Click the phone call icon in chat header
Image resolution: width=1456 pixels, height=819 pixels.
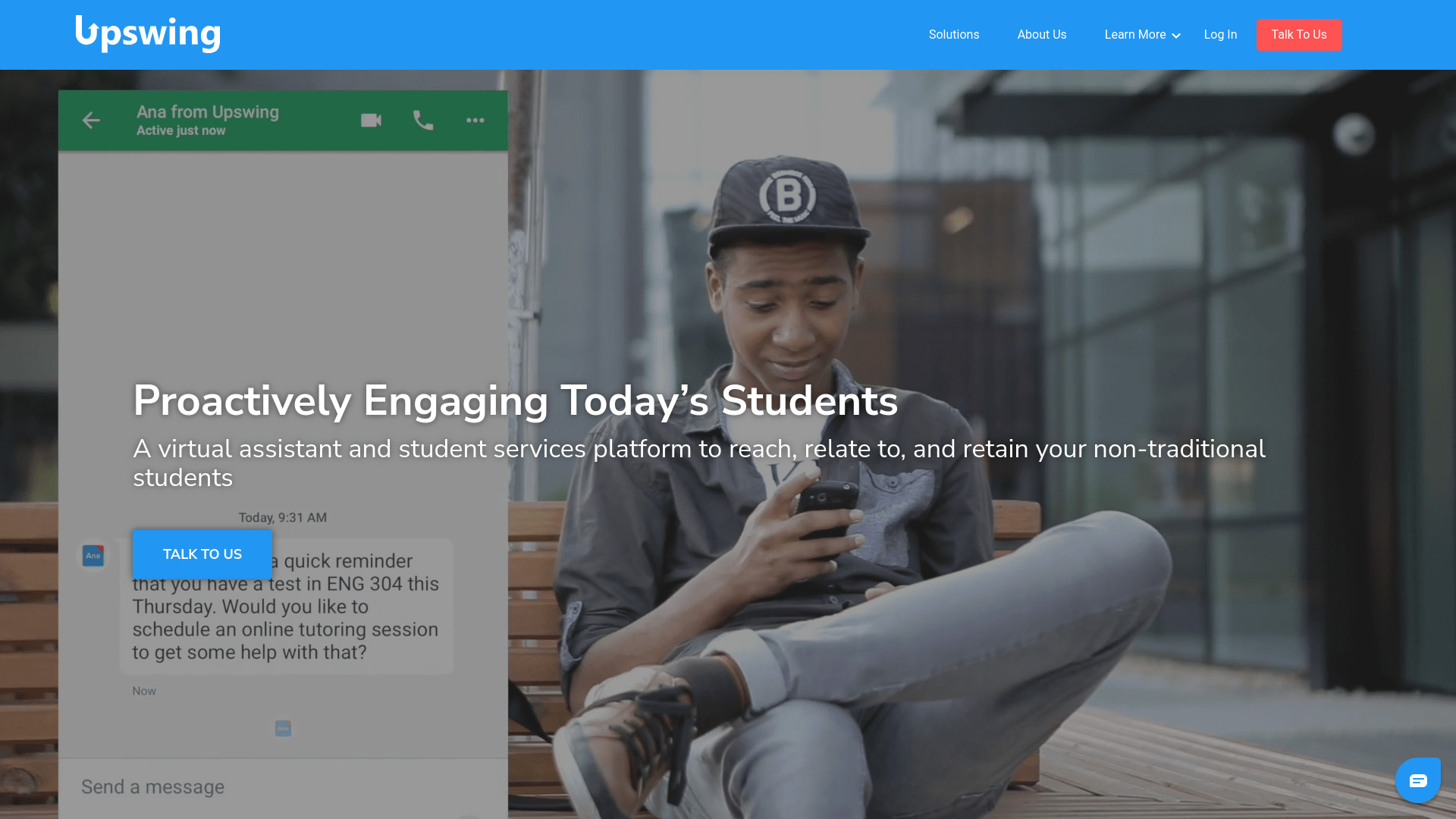(x=423, y=121)
